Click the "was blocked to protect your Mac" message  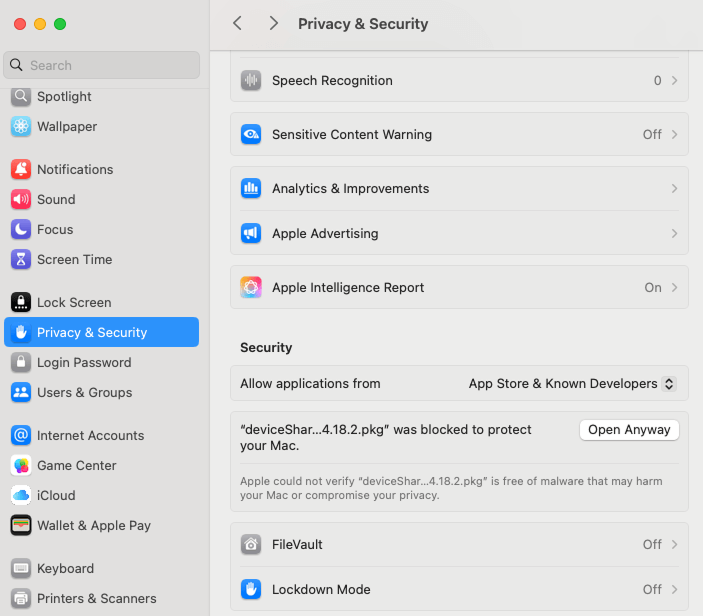(386, 438)
